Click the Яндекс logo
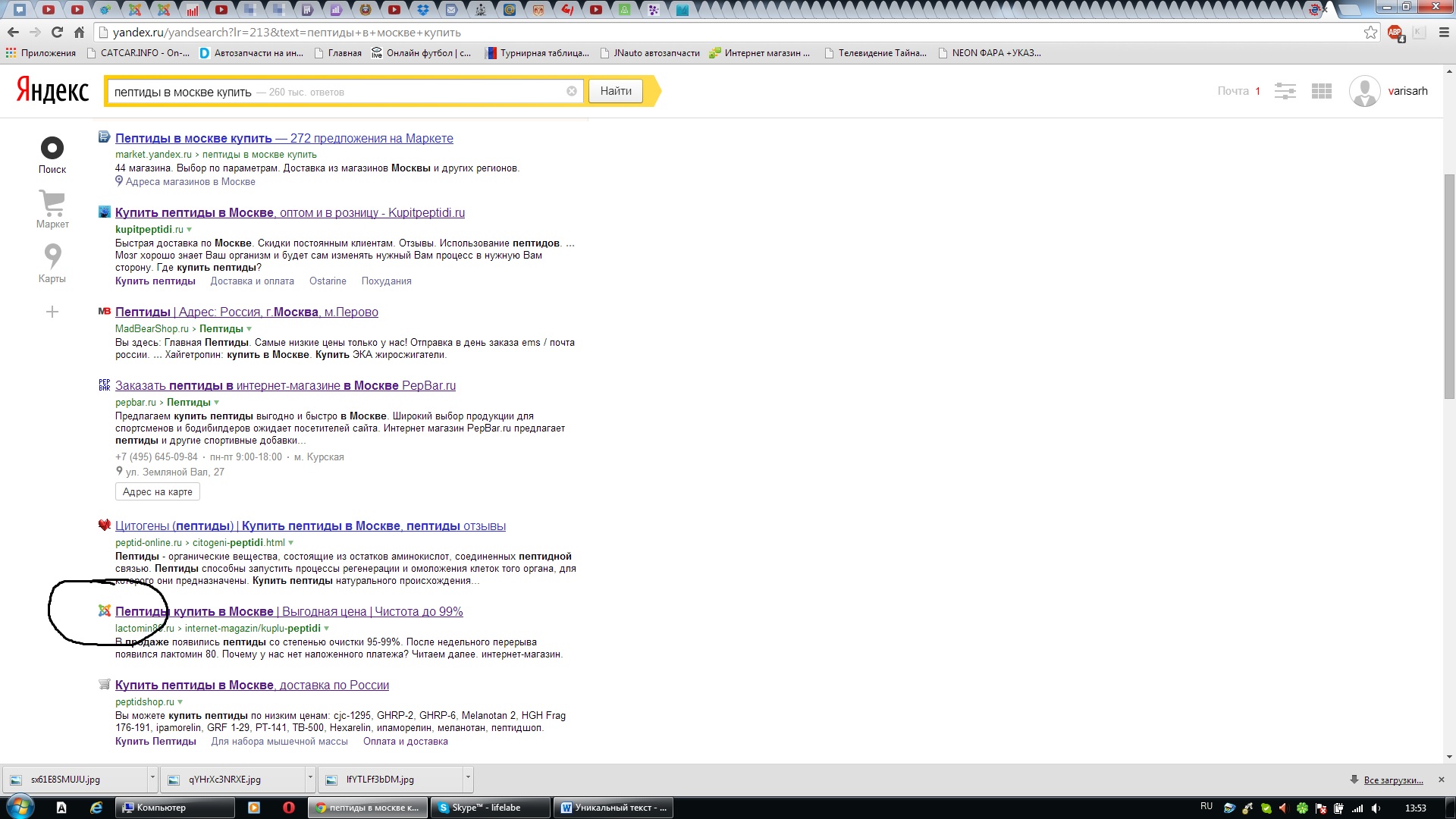Viewport: 1456px width, 819px height. pyautogui.click(x=52, y=90)
